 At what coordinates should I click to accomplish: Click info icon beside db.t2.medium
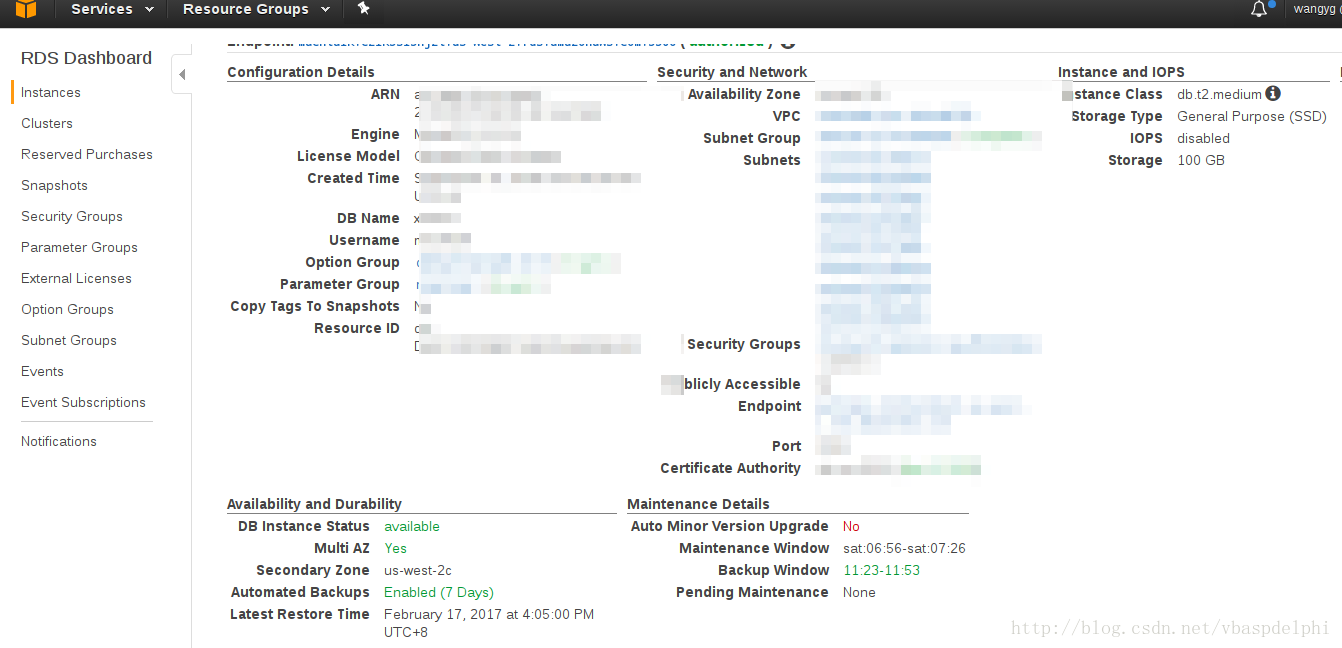tap(1273, 93)
